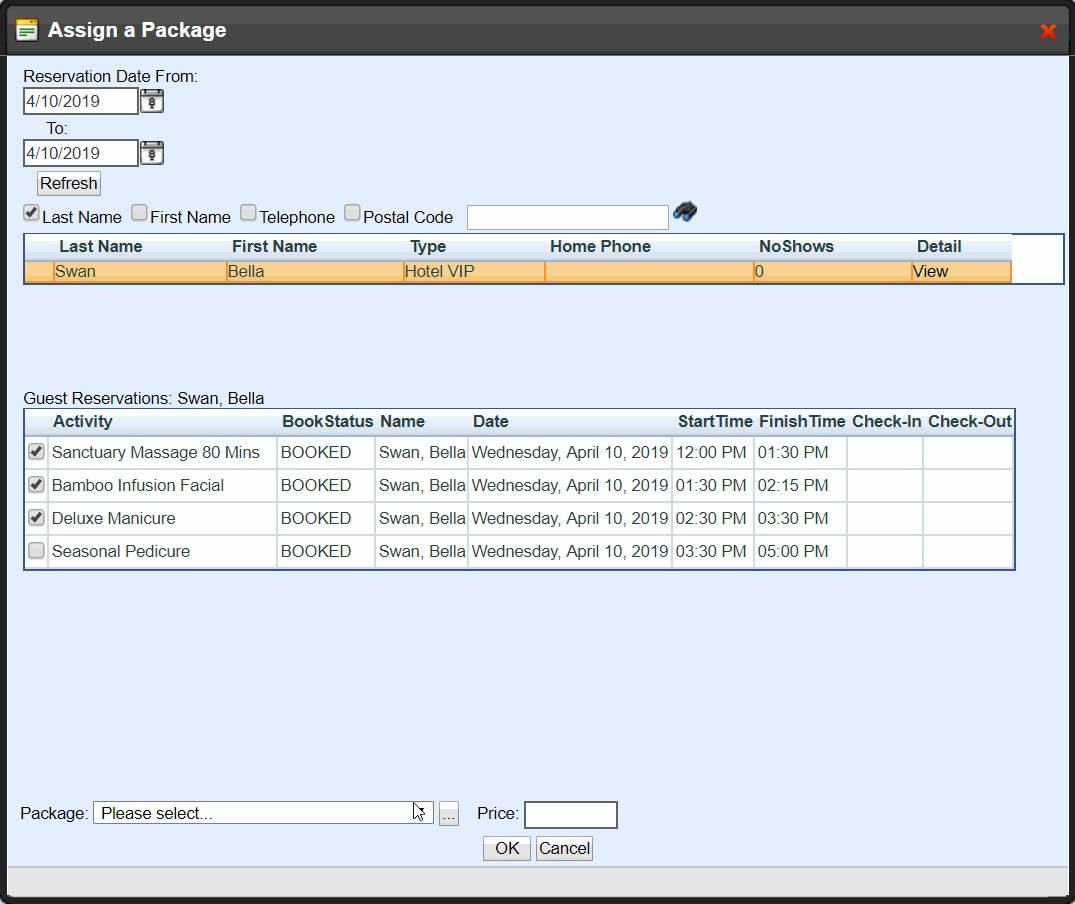Click the Check-Out column header
This screenshot has height=904, width=1075.
tap(970, 422)
